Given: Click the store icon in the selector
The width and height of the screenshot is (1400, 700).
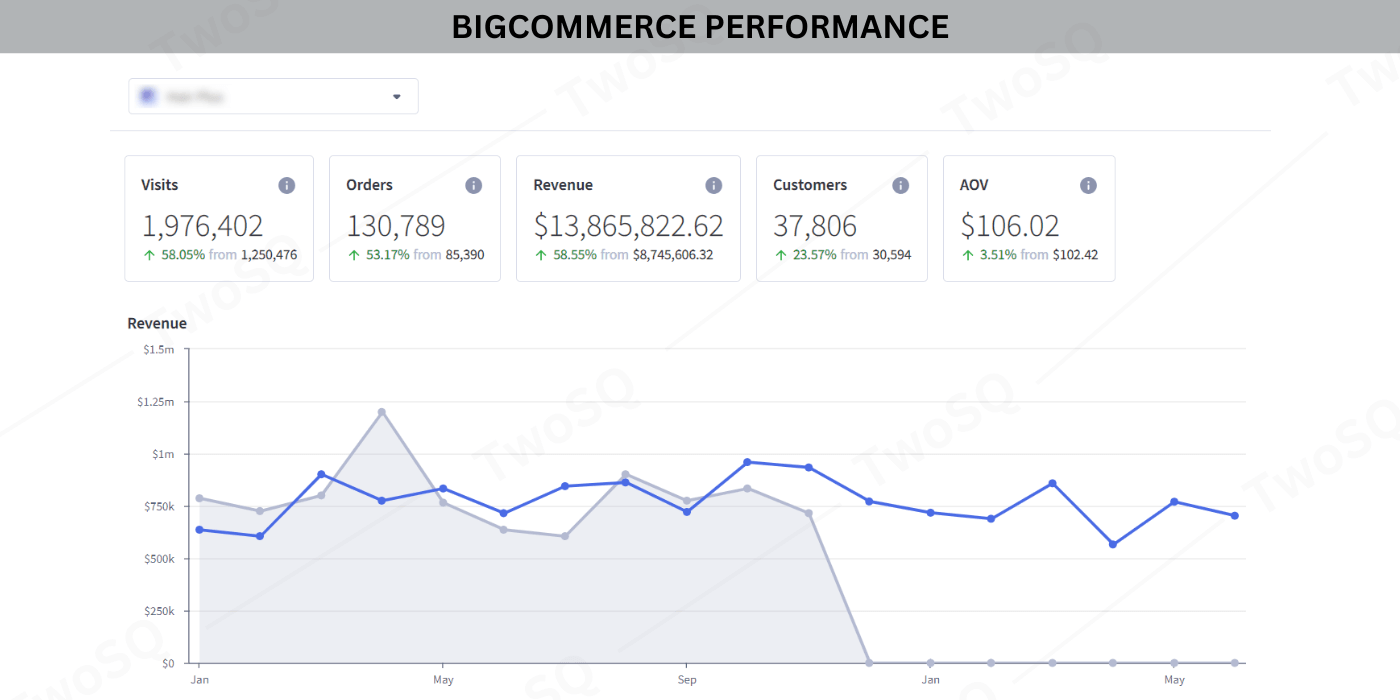Looking at the screenshot, I should coord(148,96).
